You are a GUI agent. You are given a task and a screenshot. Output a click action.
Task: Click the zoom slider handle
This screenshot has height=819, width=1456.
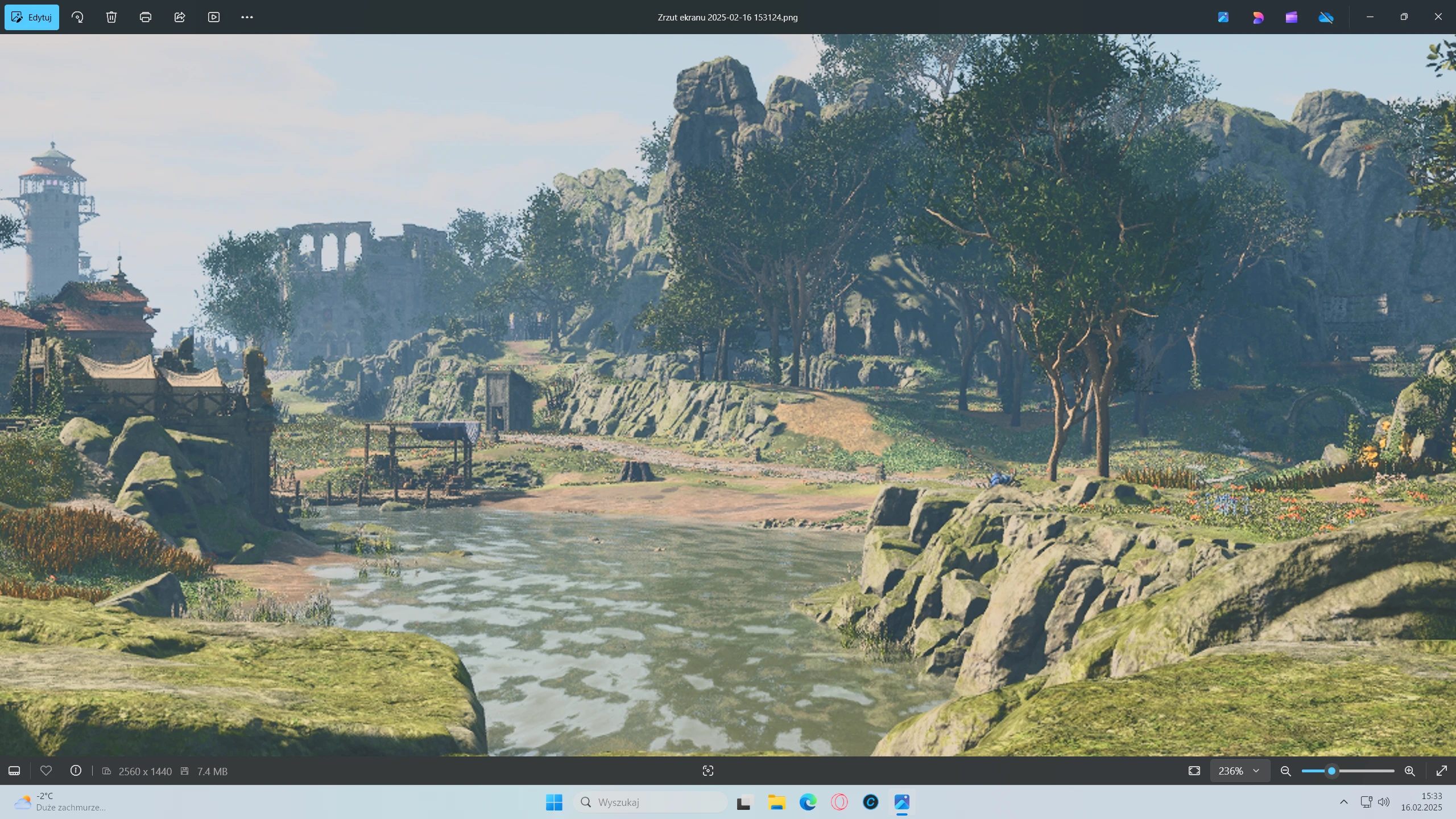(x=1331, y=771)
